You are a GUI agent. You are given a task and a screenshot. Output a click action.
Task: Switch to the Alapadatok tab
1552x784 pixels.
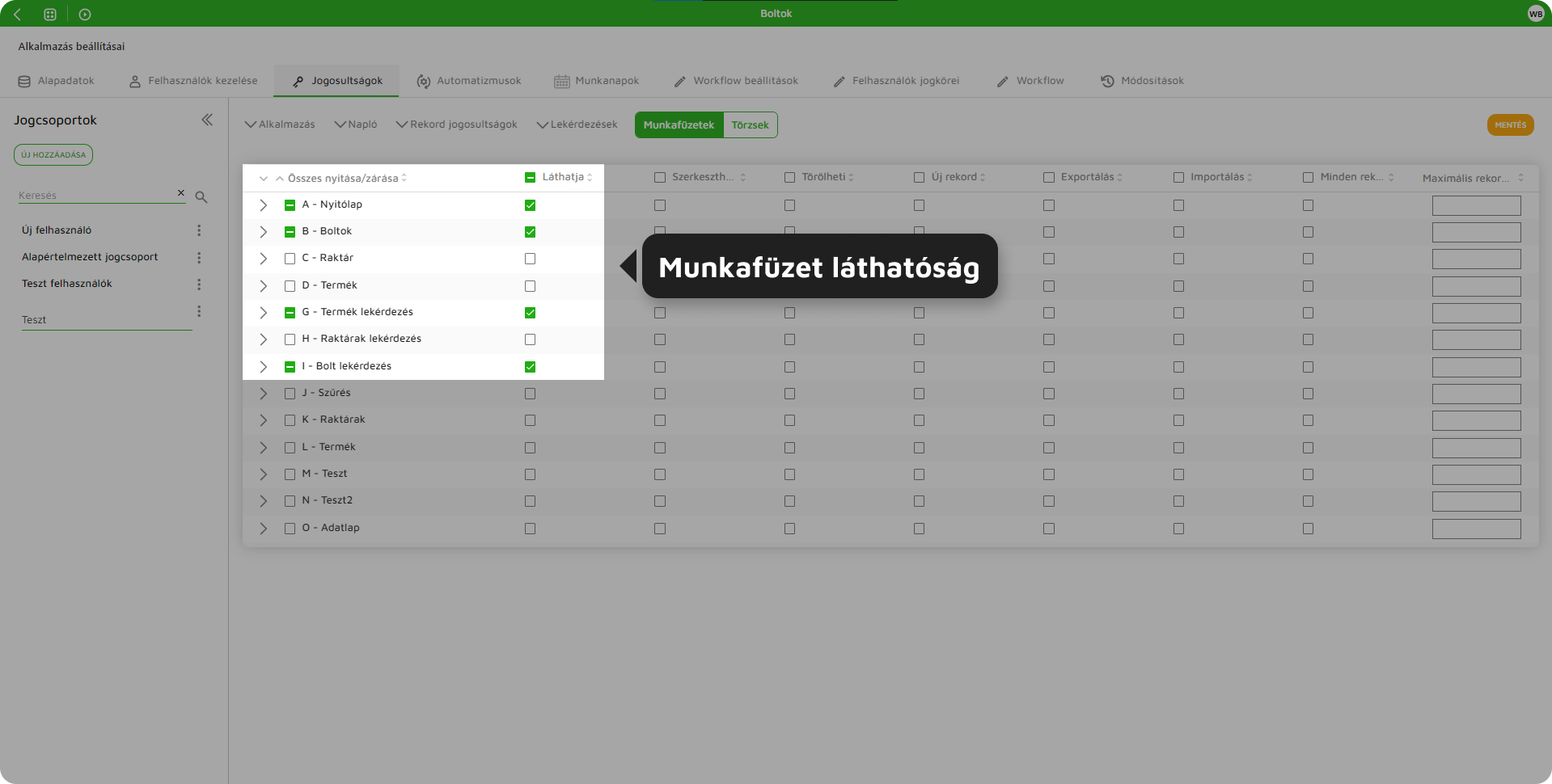pos(56,81)
